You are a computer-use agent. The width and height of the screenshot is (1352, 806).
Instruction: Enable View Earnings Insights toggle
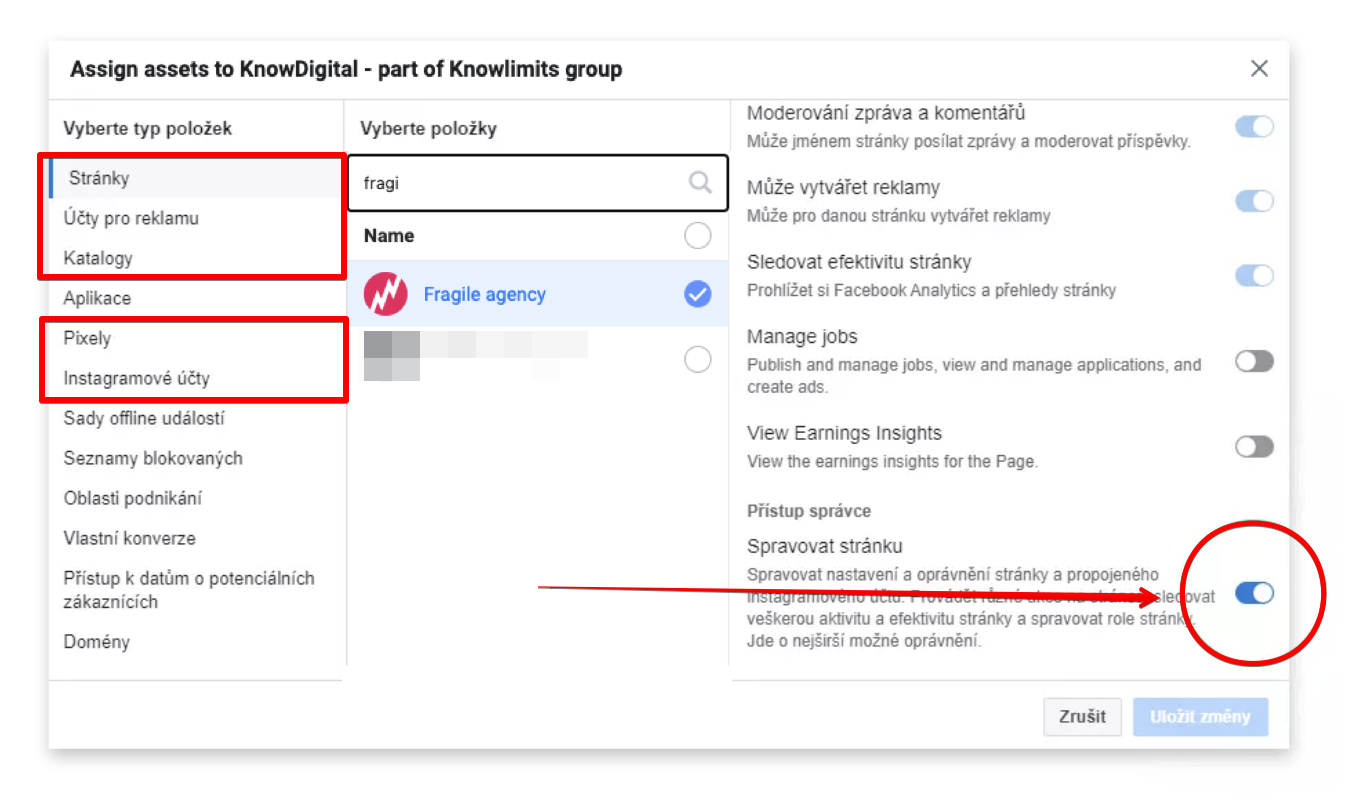pos(1254,446)
